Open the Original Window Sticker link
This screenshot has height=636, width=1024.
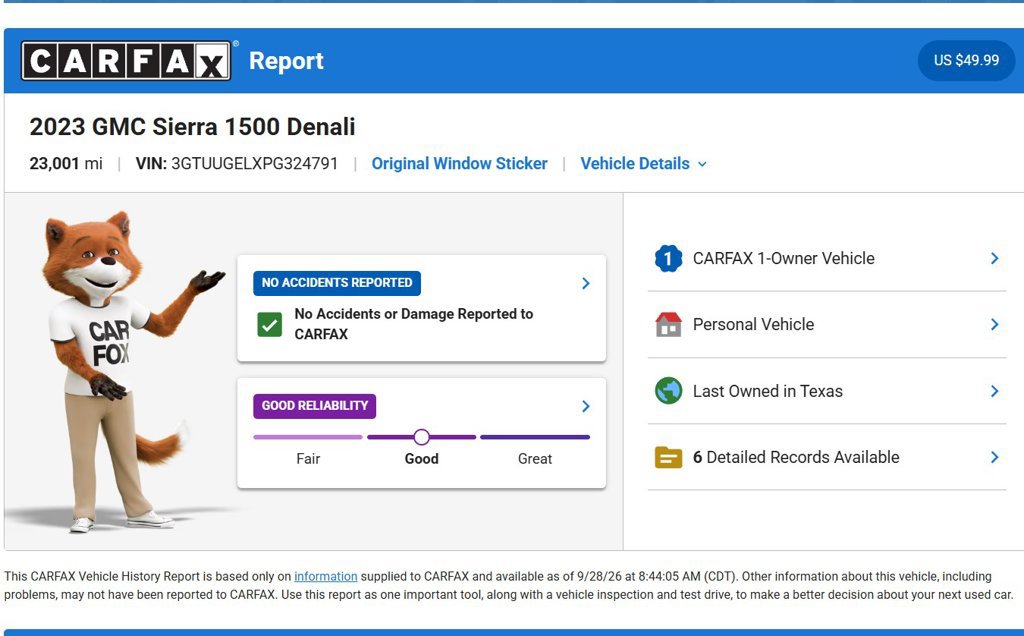pyautogui.click(x=459, y=163)
